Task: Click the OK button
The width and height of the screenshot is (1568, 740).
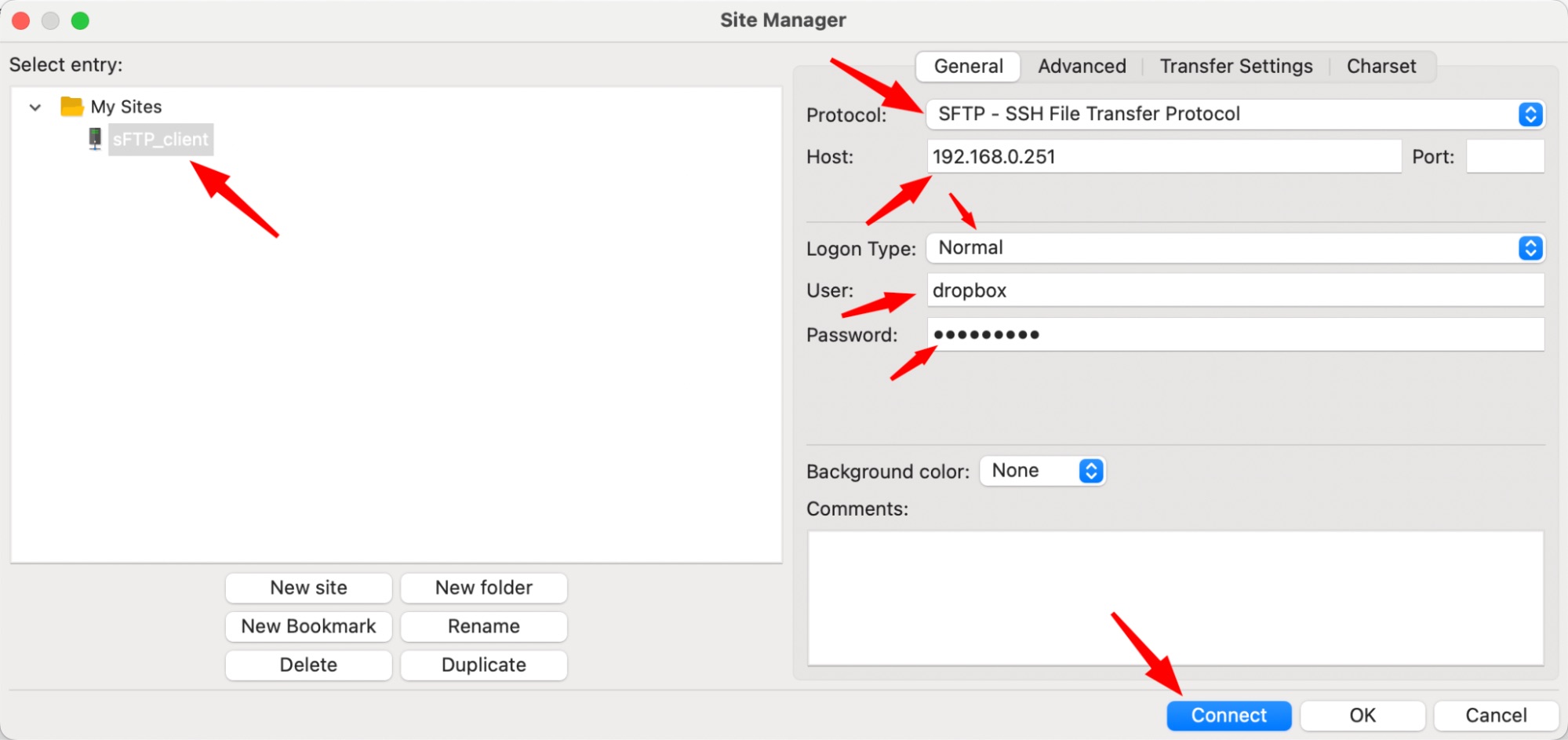Action: coord(1362,716)
